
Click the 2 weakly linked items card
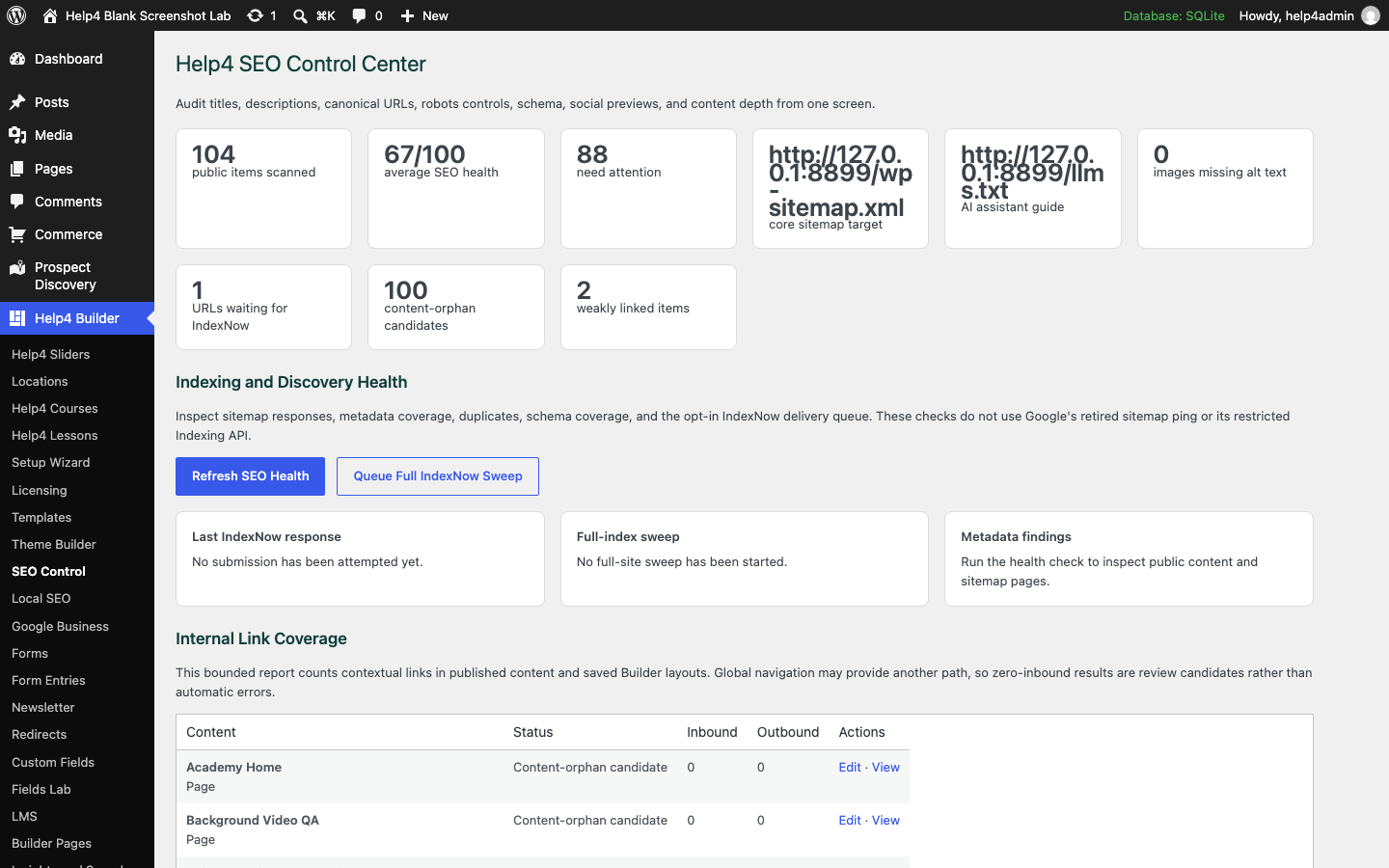pyautogui.click(x=648, y=308)
